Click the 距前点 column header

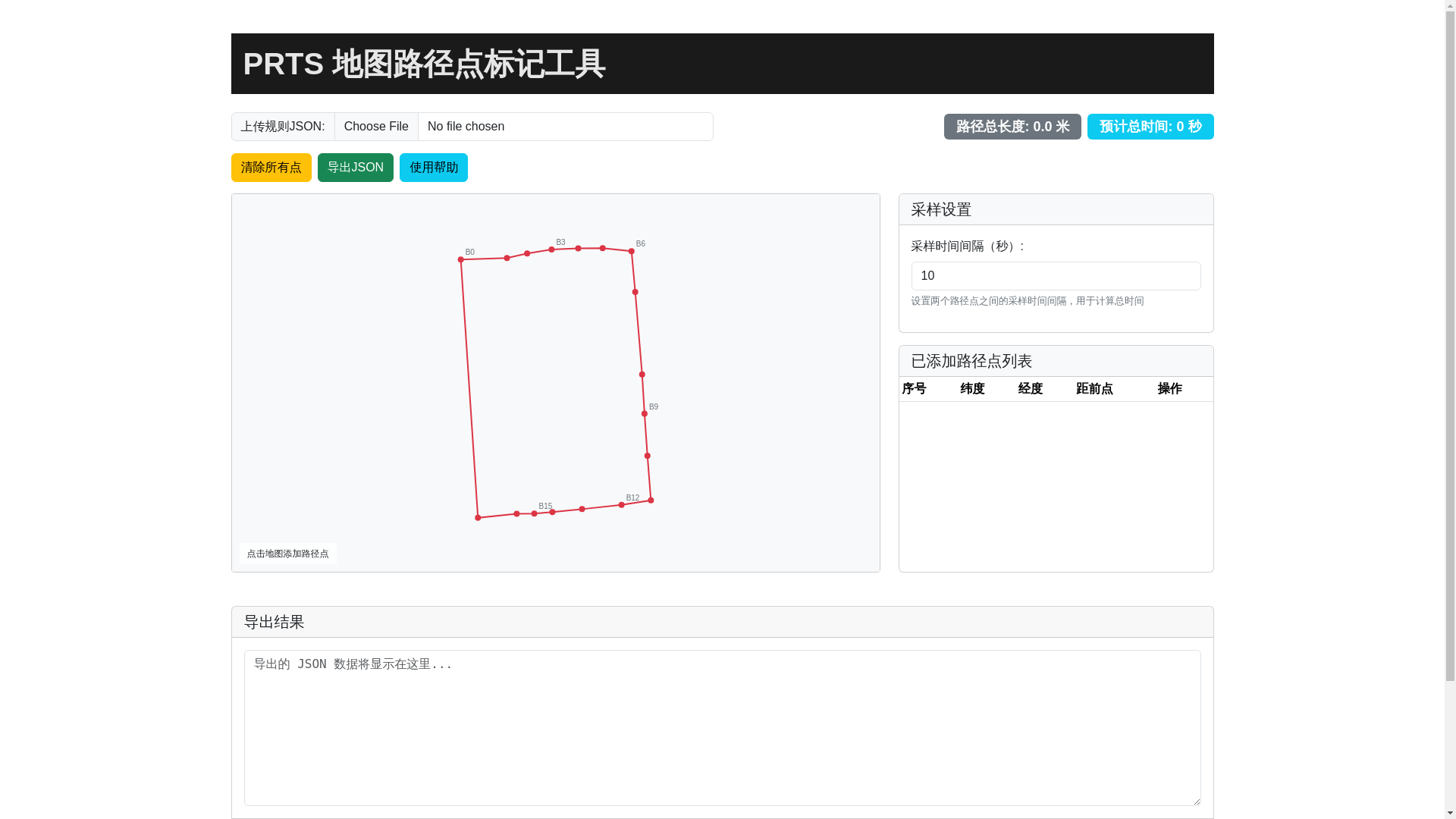tap(1094, 389)
